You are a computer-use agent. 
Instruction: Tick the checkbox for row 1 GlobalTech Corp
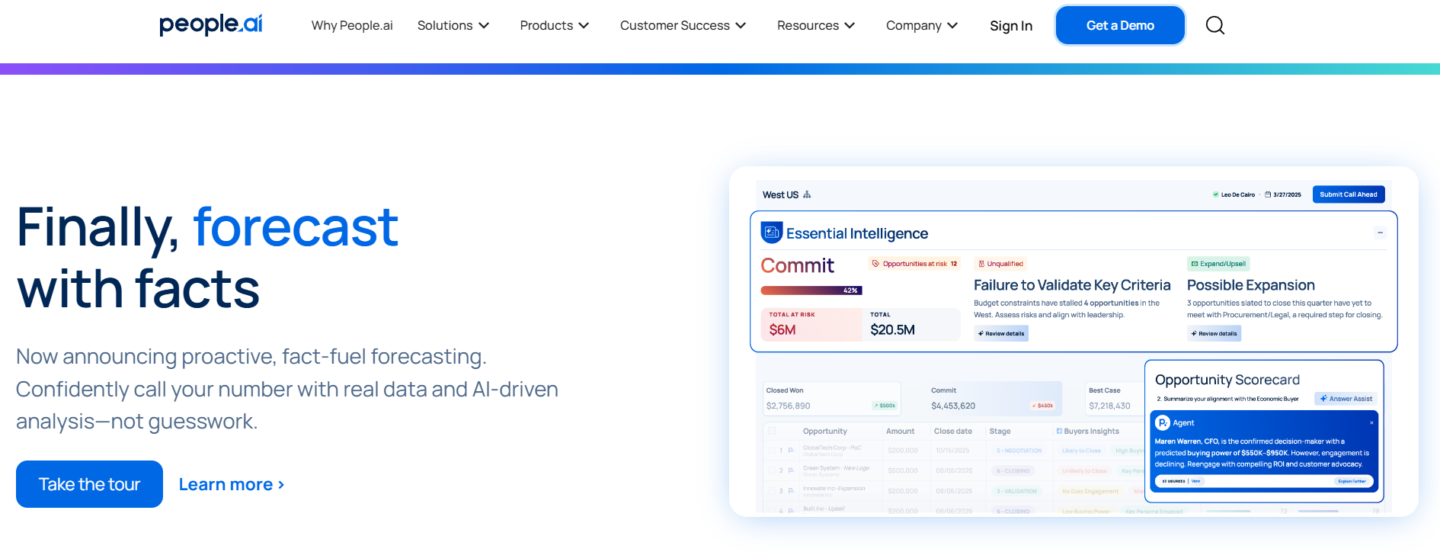click(x=770, y=451)
